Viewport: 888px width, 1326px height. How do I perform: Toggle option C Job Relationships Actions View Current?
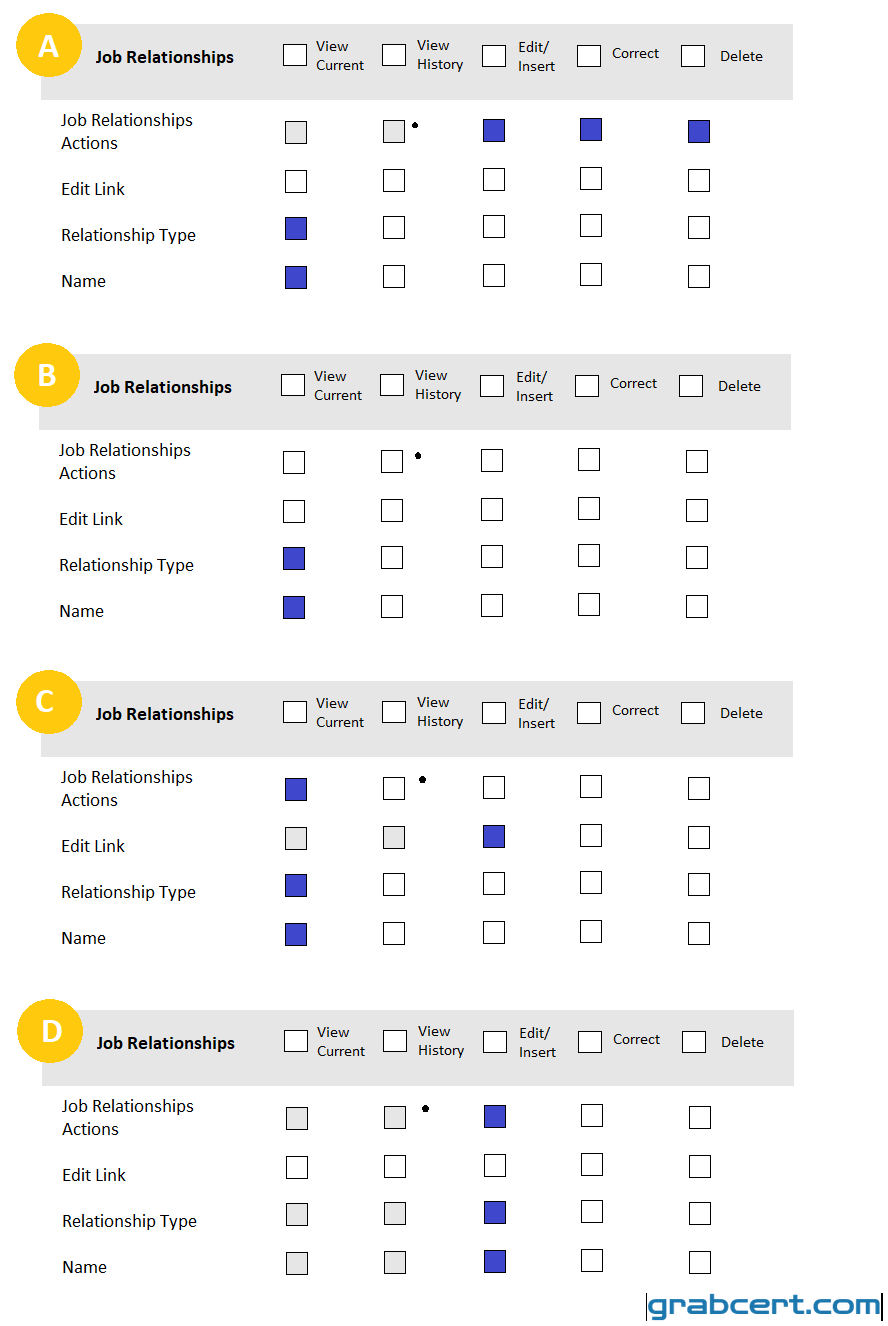(296, 790)
